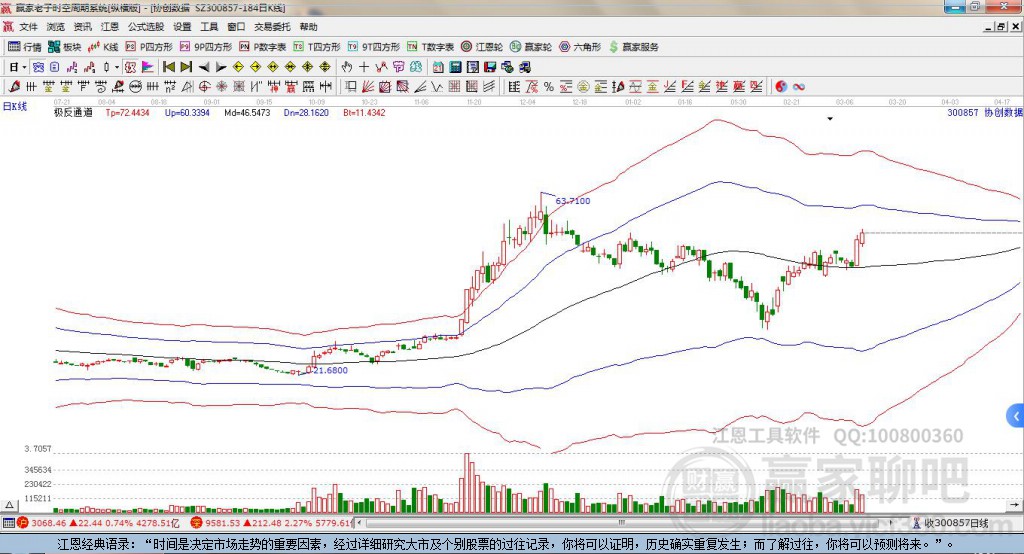The width and height of the screenshot is (1024, 554).
Task: Open the T四方形 tool
Action: (x=317, y=47)
